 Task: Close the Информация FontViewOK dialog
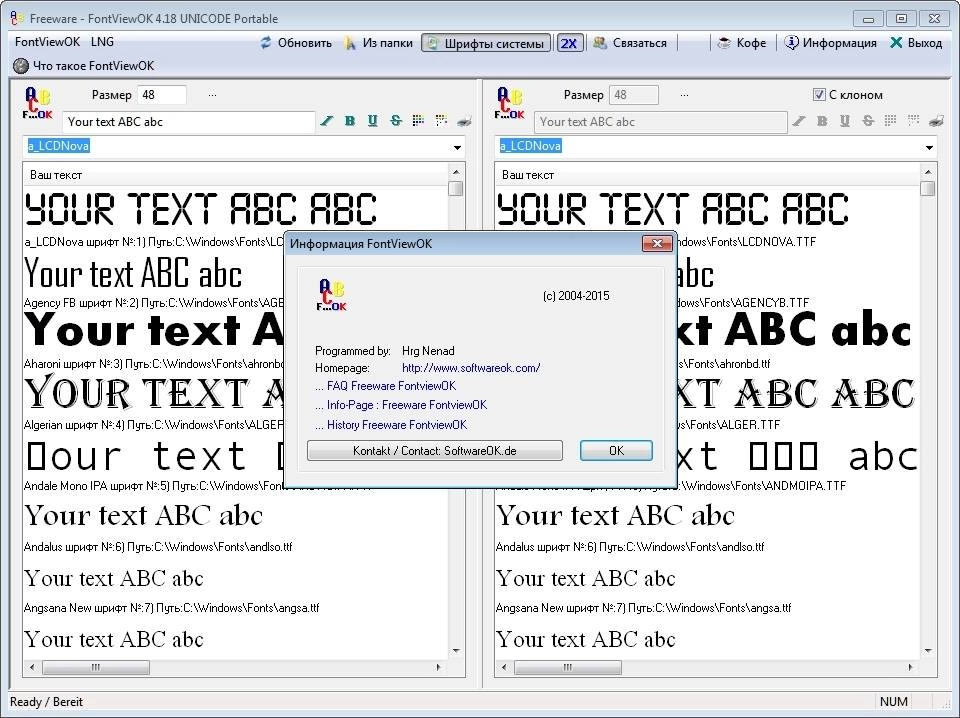tap(657, 243)
